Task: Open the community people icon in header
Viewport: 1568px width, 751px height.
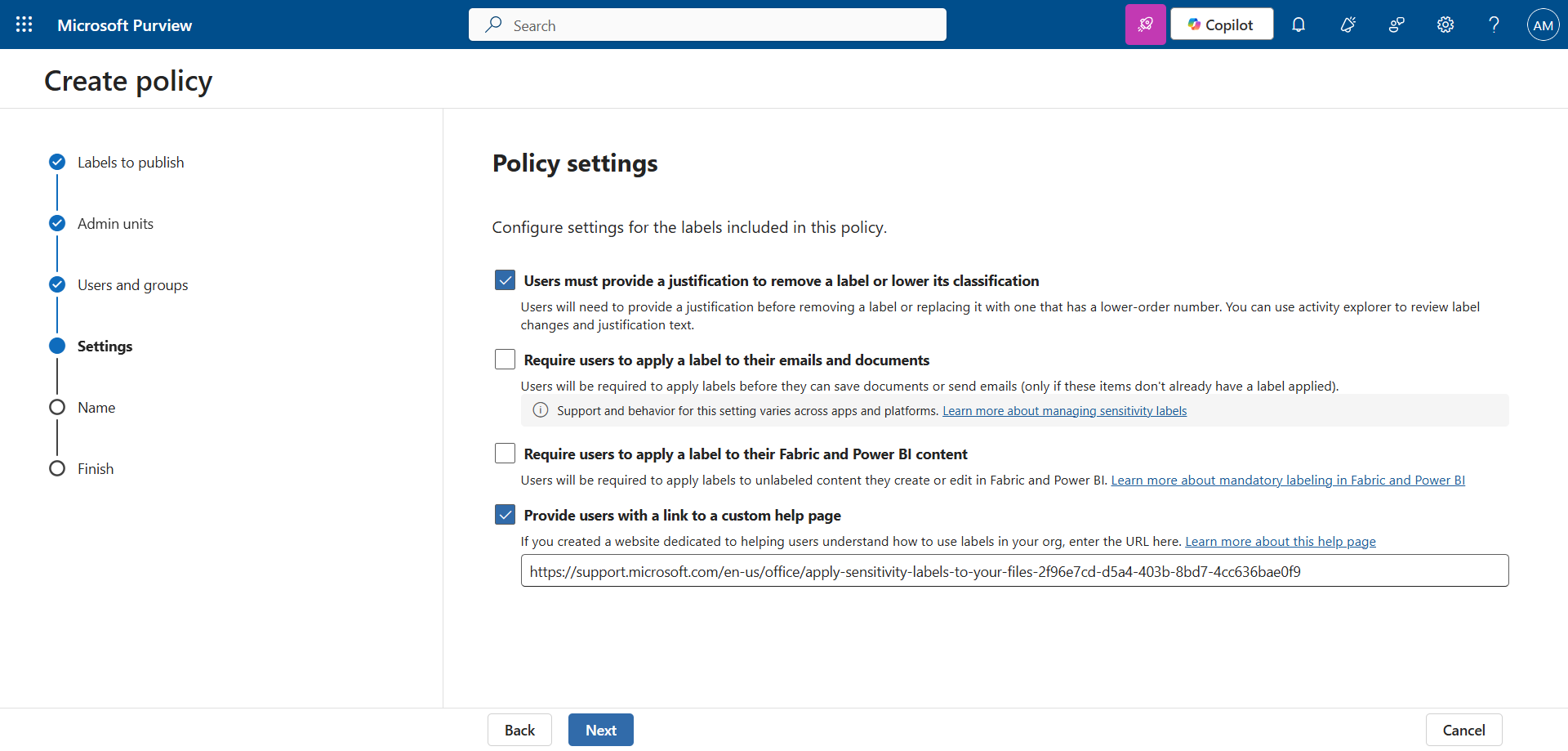Action: click(1396, 25)
